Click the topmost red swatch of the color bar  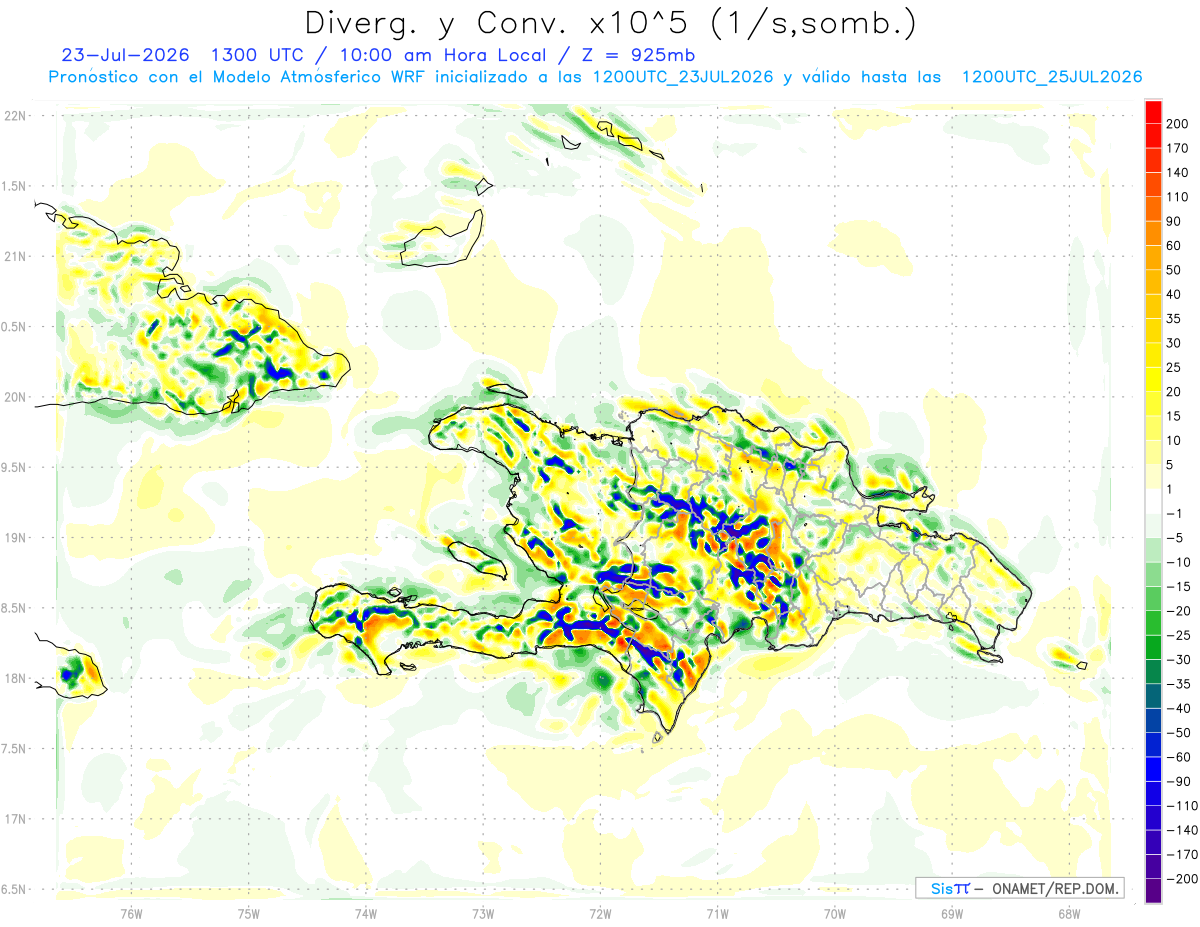[1153, 112]
